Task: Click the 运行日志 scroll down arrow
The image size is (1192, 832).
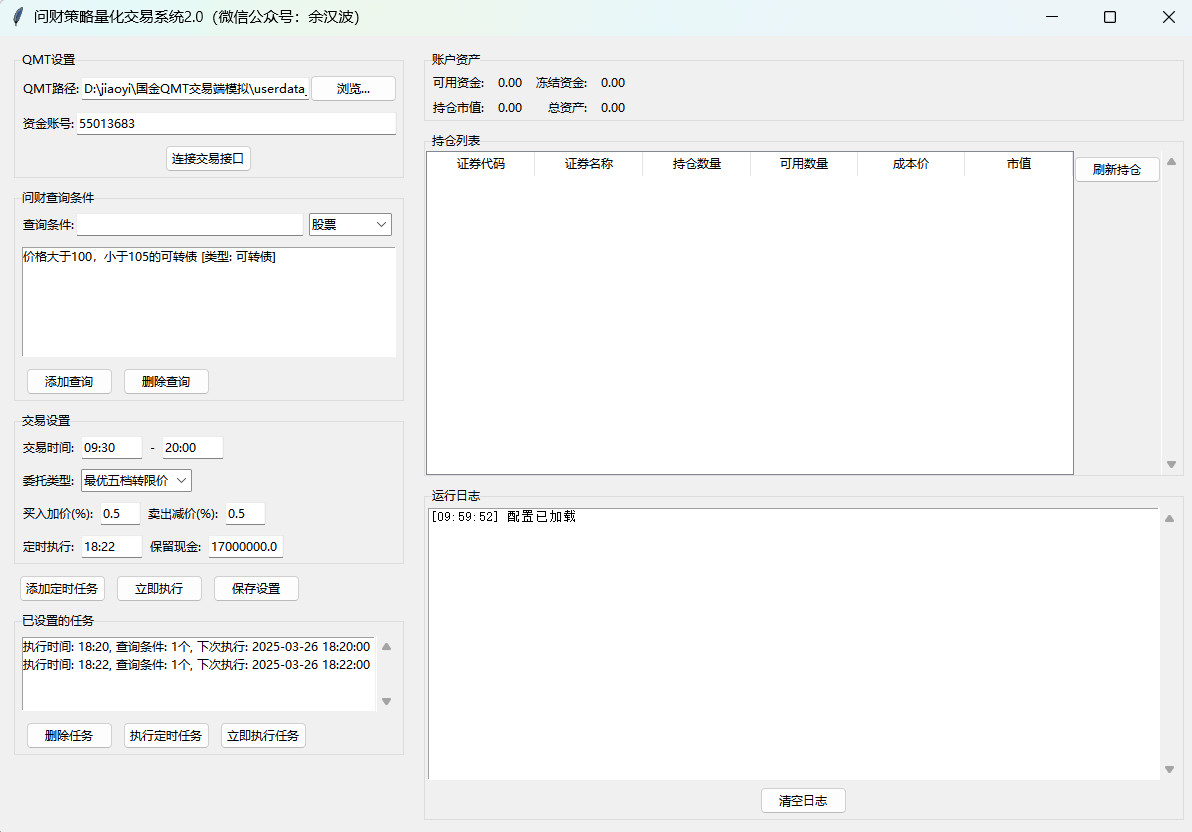Action: pyautogui.click(x=1170, y=770)
